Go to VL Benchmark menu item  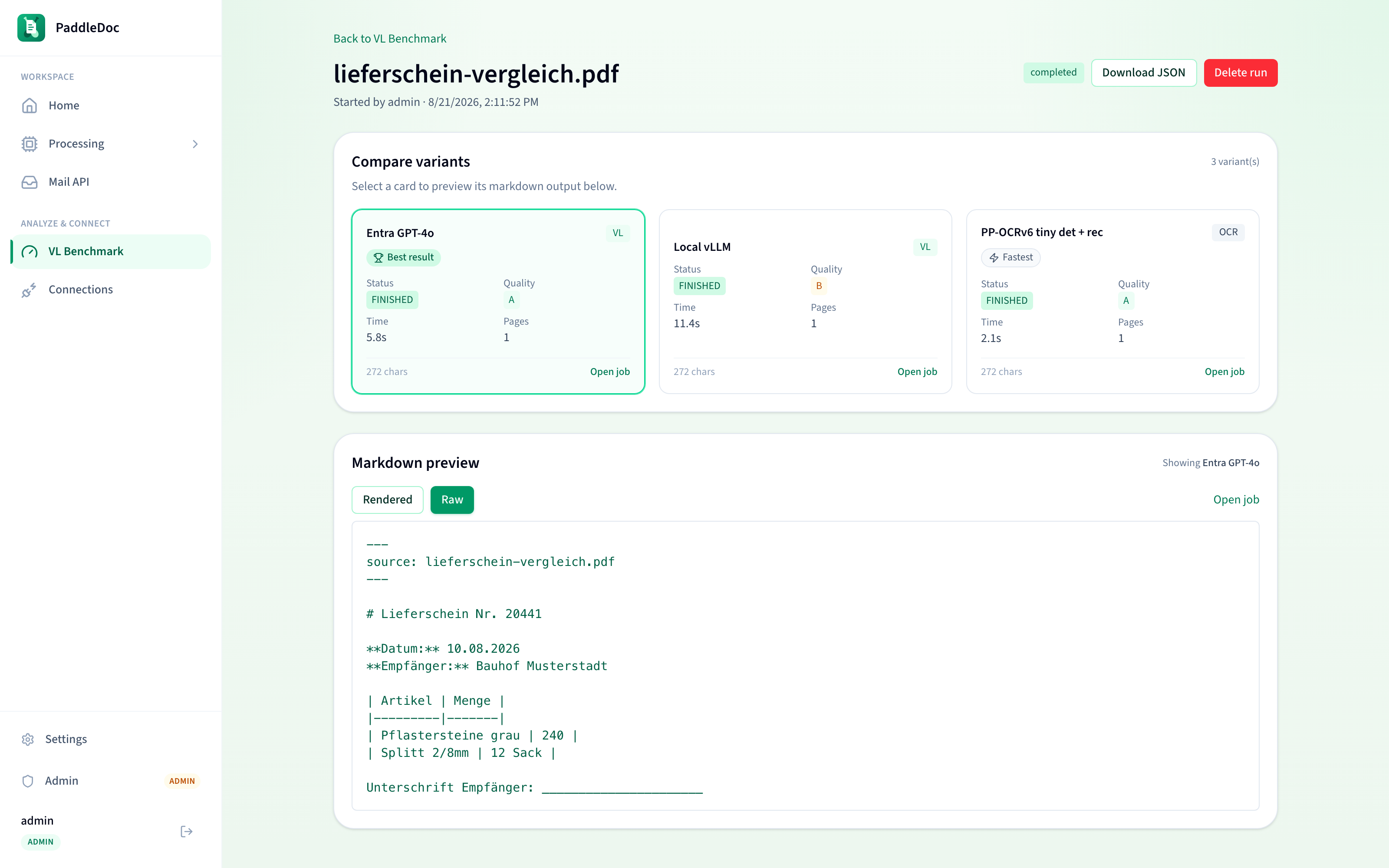click(x=111, y=251)
